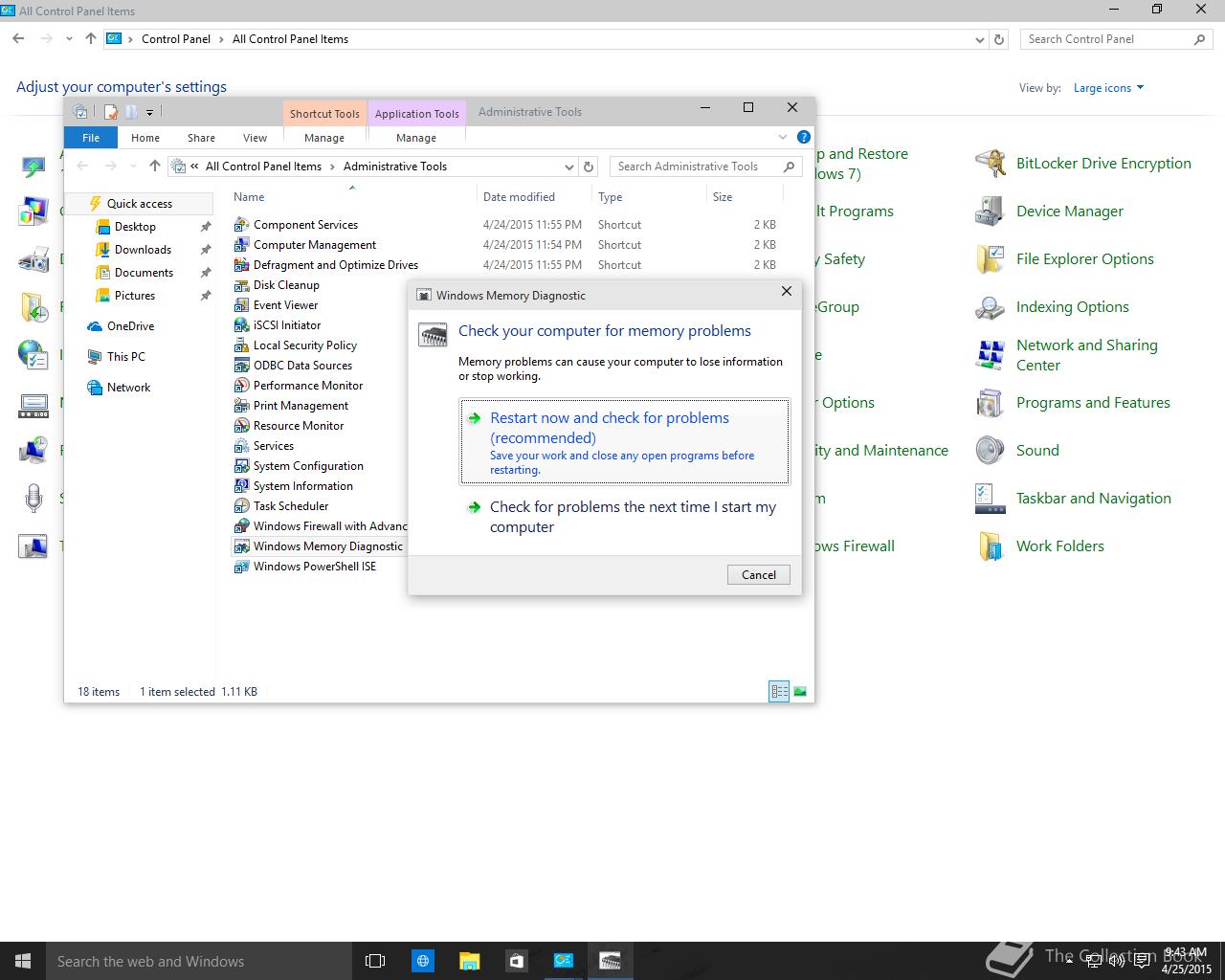The height and width of the screenshot is (980, 1225).
Task: Click the Help question mark icon
Action: (804, 137)
